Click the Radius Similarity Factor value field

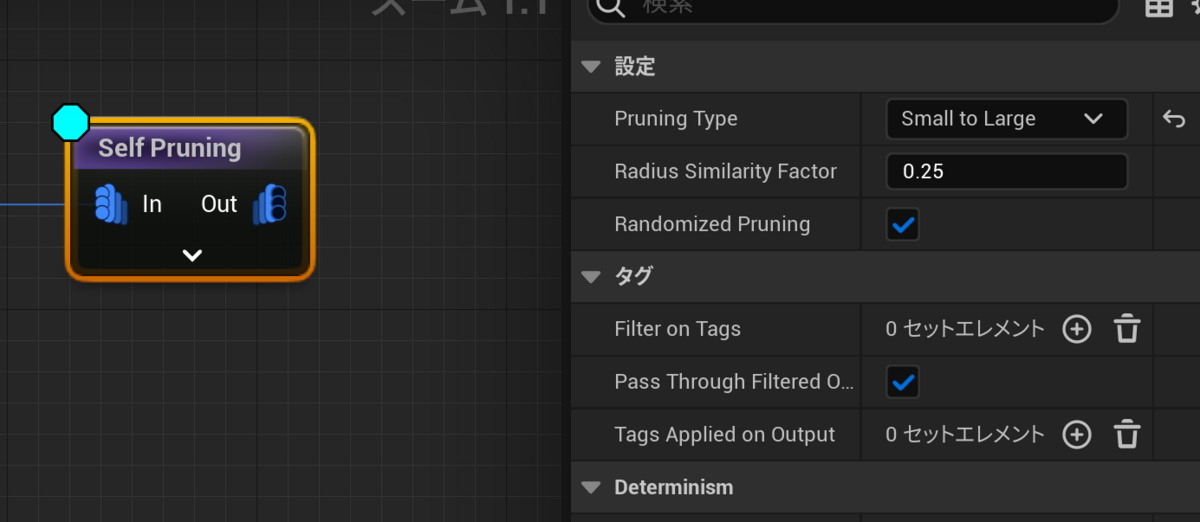click(x=1006, y=172)
